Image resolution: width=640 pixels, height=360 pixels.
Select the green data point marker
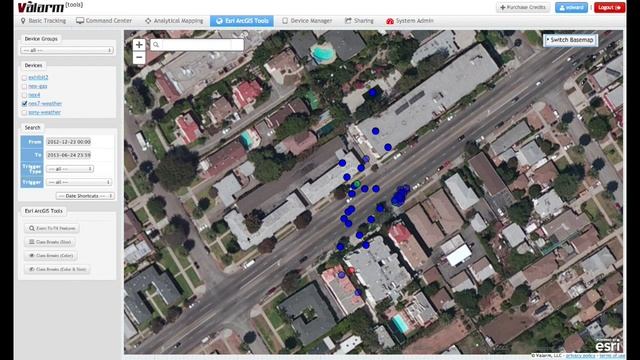point(357,184)
